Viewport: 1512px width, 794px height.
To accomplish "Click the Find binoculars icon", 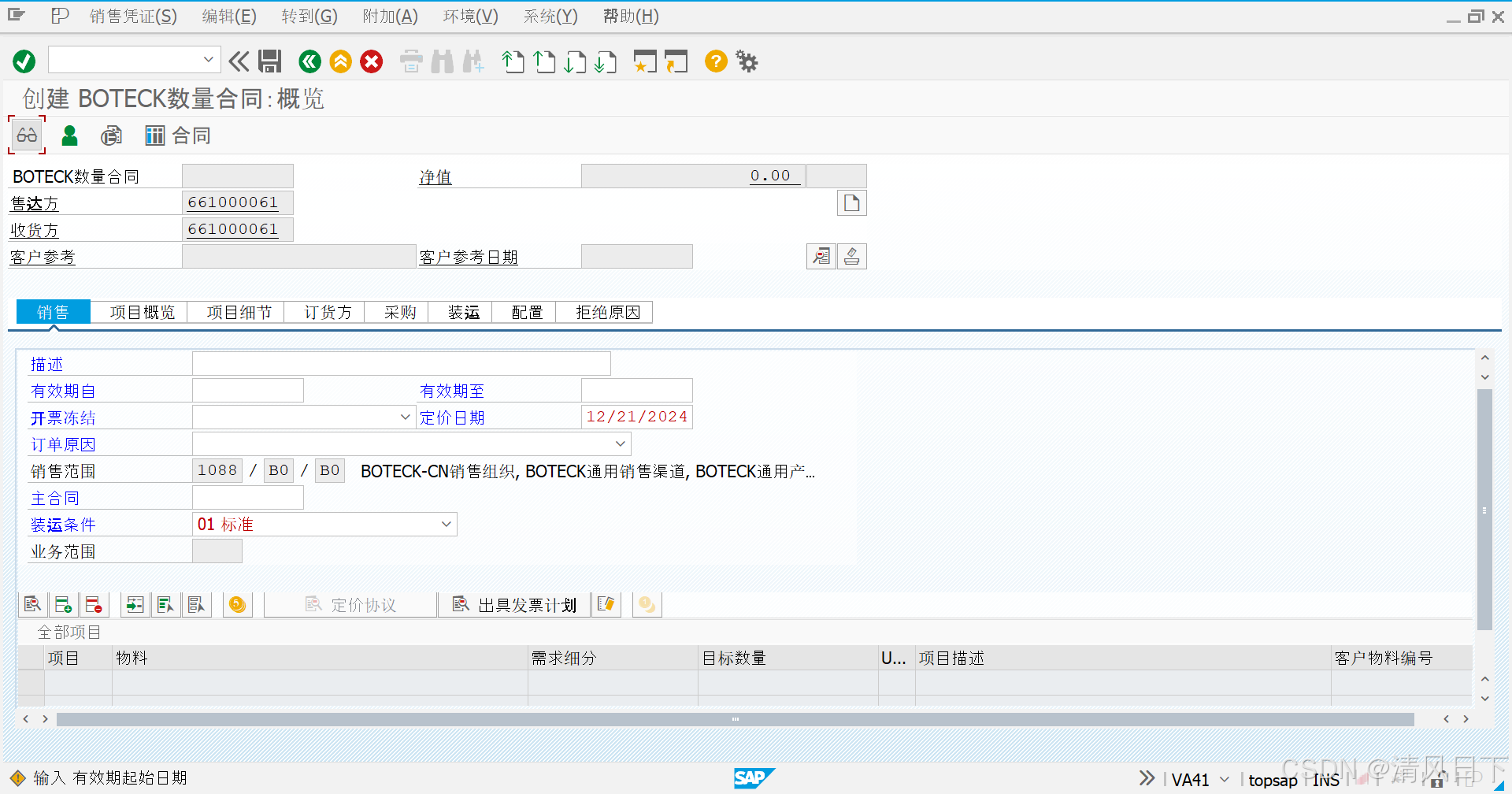I will click(x=443, y=61).
